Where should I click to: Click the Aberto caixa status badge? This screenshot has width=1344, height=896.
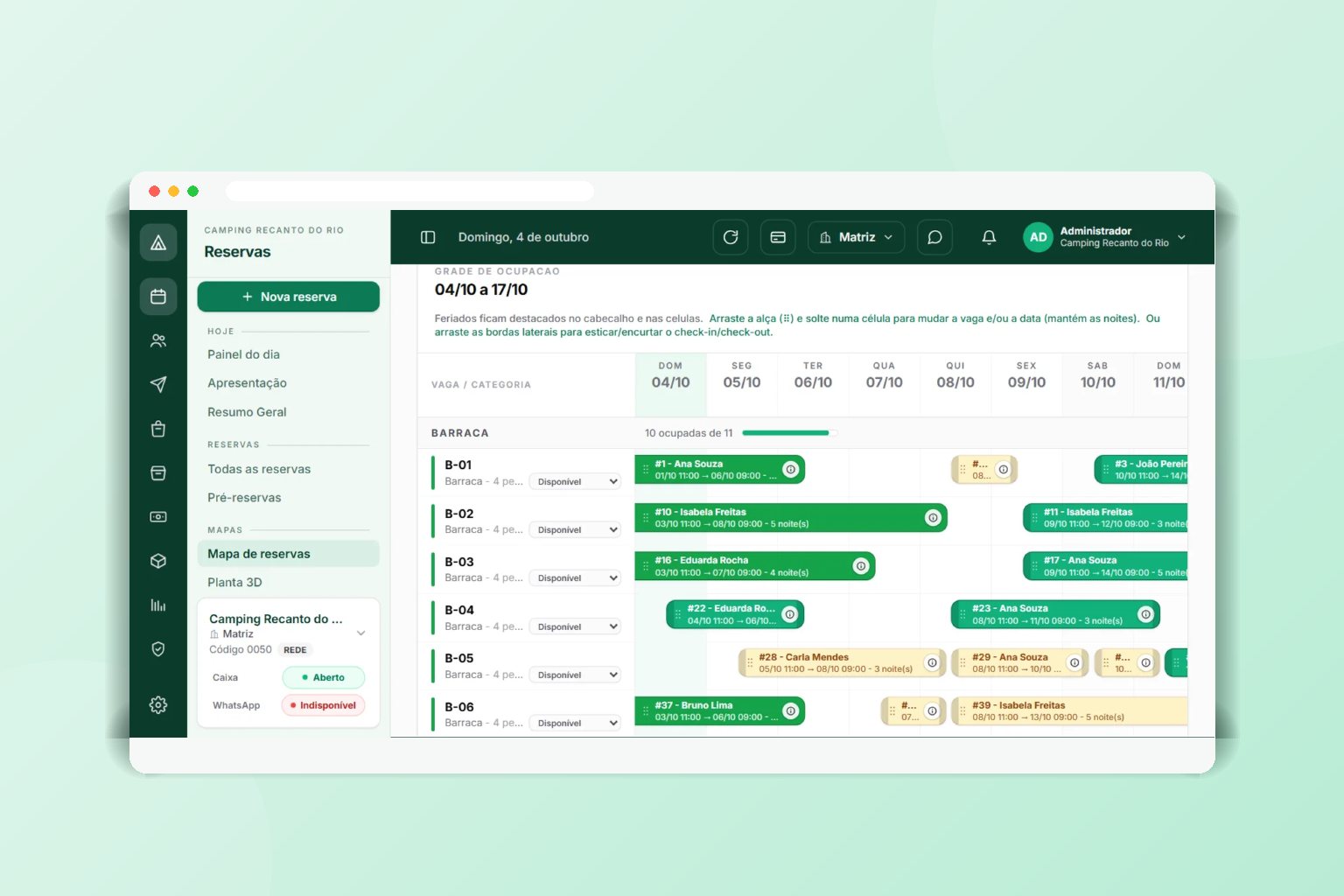[x=323, y=677]
